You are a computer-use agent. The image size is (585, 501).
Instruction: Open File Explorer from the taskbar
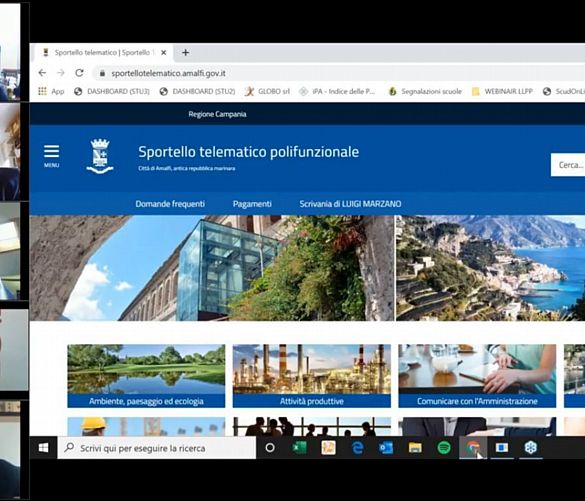[x=415, y=448]
